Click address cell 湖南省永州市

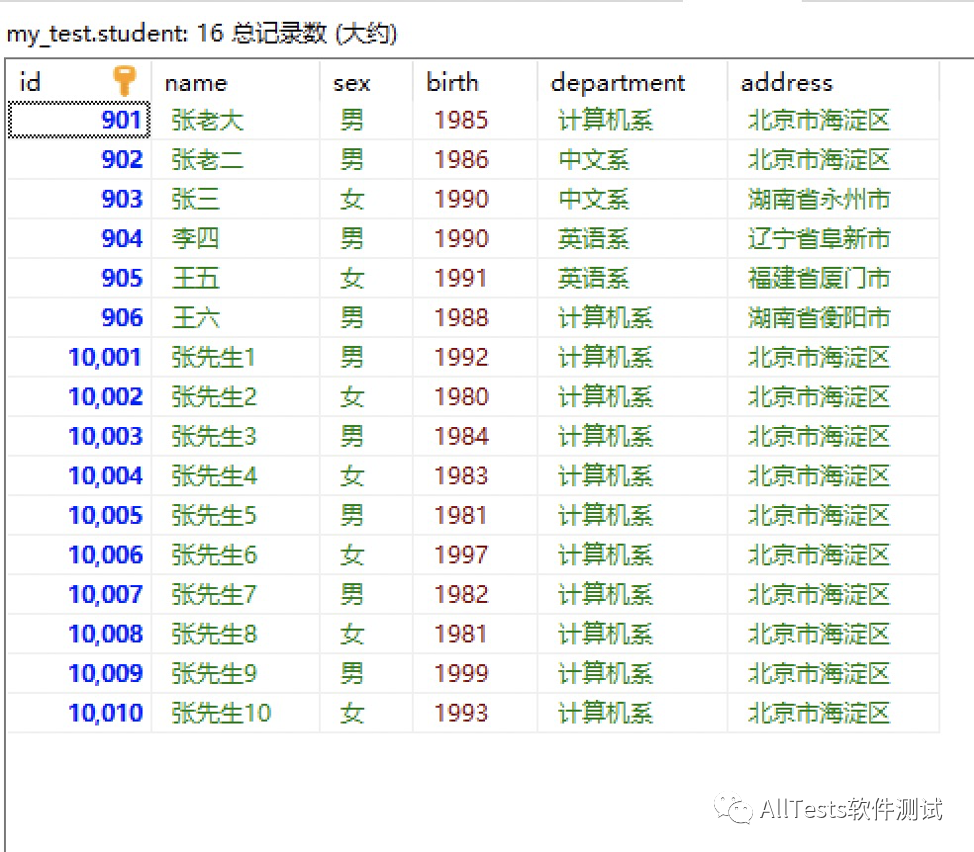point(833,199)
